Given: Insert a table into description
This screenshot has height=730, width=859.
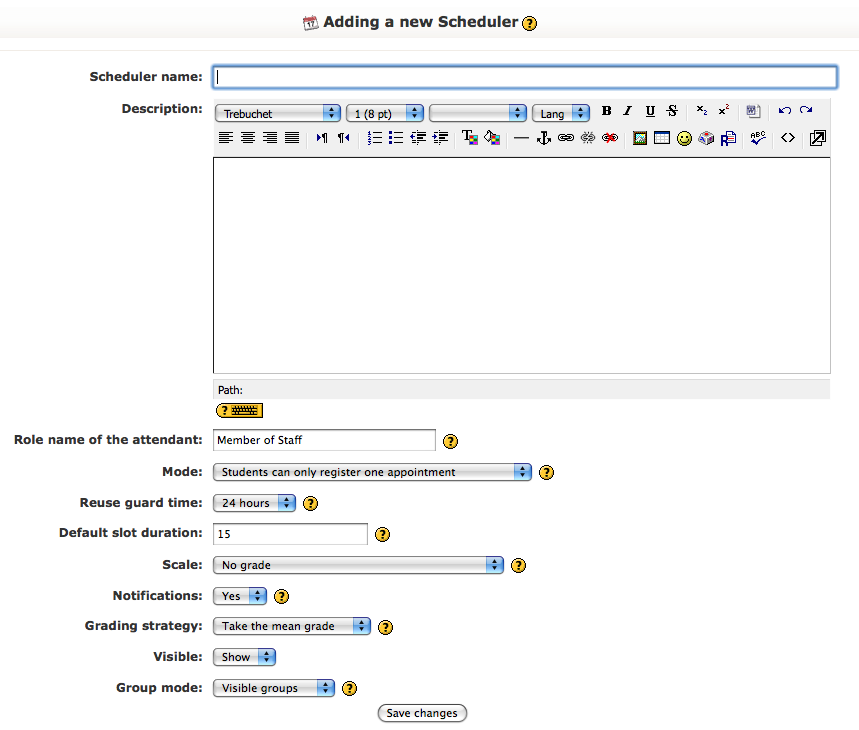Looking at the screenshot, I should (662, 138).
